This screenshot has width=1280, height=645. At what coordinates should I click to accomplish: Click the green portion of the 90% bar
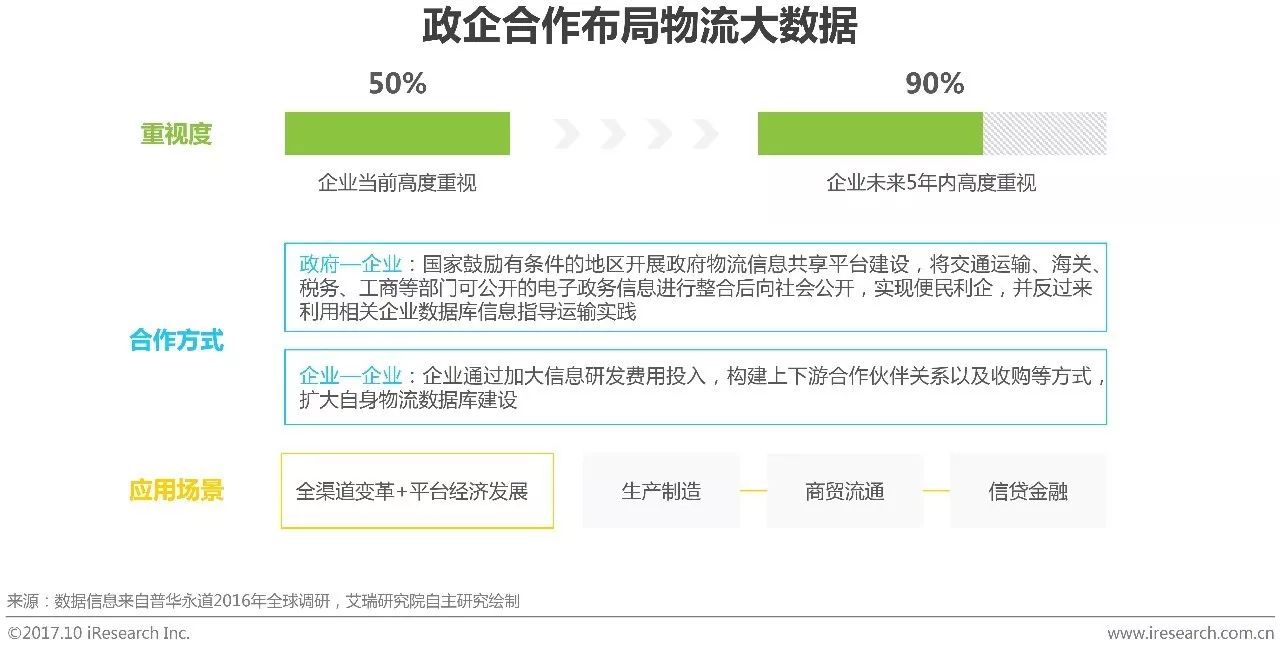[x=870, y=134]
